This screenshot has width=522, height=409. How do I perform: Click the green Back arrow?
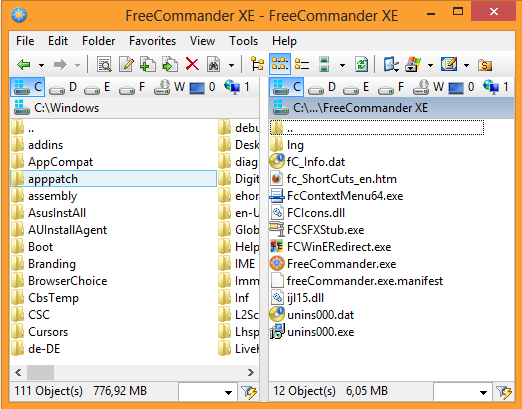(x=24, y=64)
